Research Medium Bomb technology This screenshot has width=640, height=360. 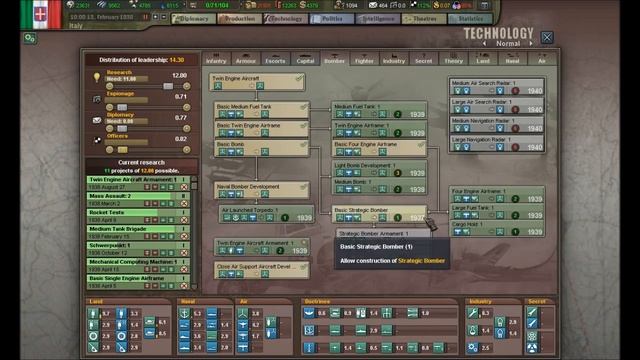tap(379, 185)
